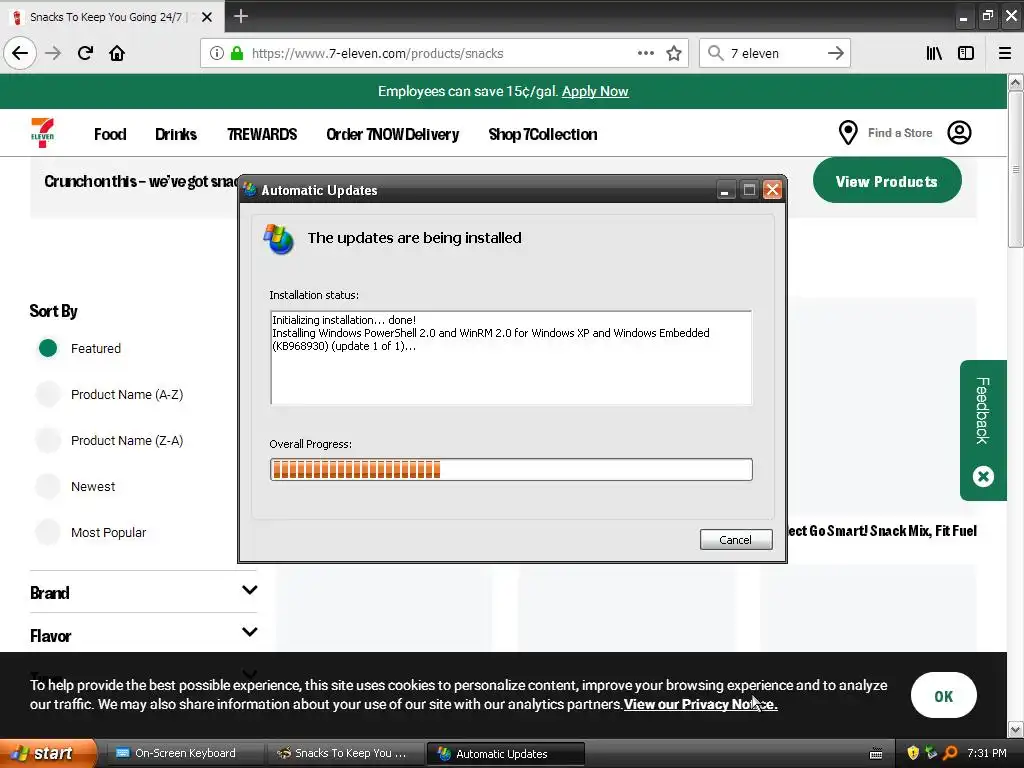1024x768 pixels.
Task: Expand the Brand filter section
Action: coord(143,592)
